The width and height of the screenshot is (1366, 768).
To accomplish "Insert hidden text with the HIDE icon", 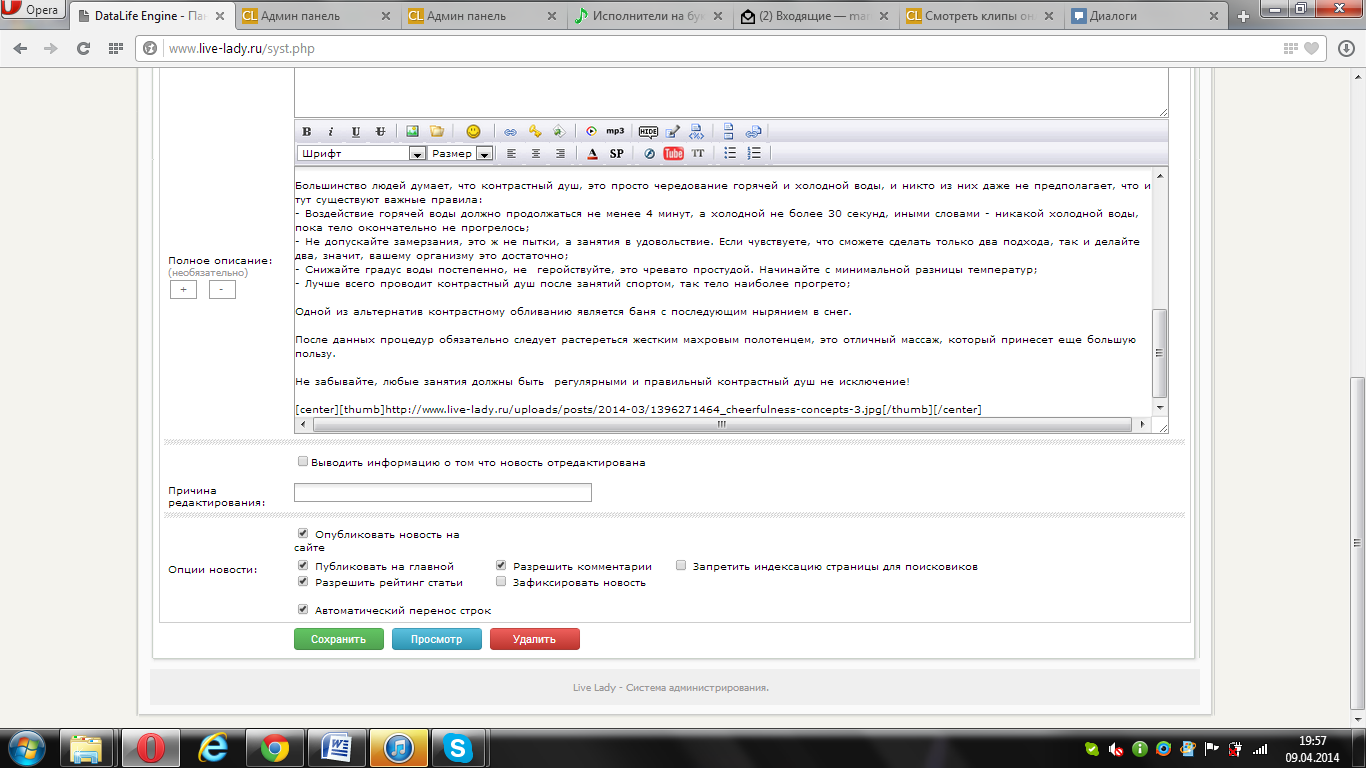I will (x=648, y=131).
